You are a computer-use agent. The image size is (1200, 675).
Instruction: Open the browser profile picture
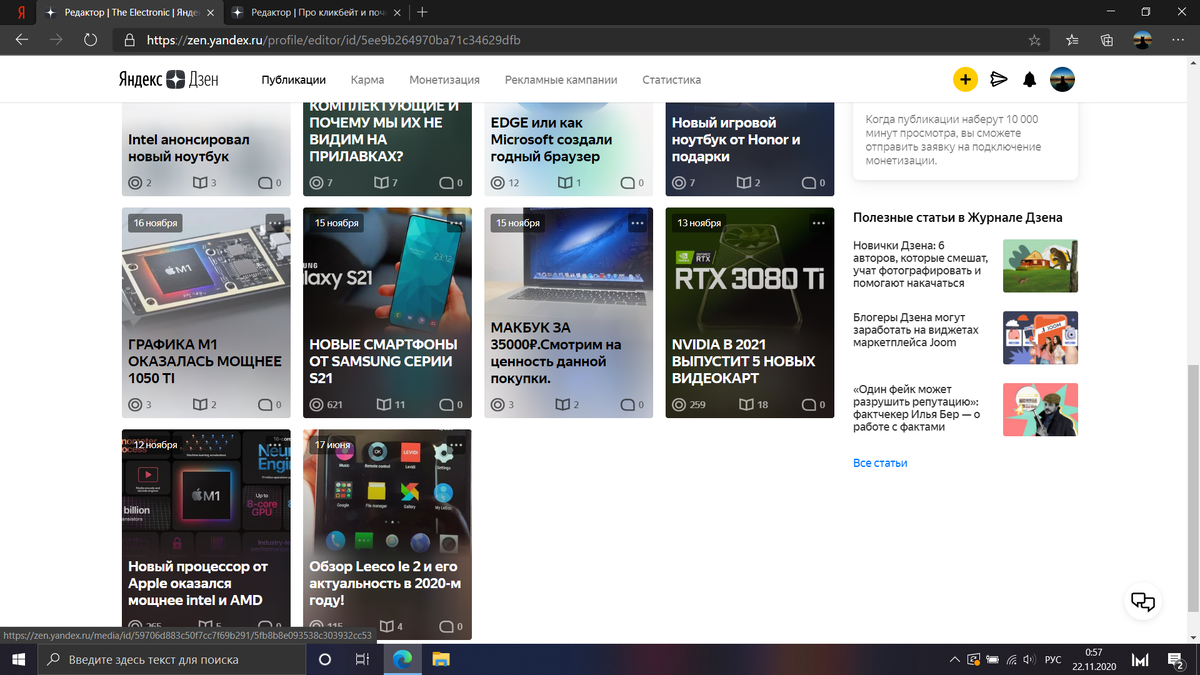[1142, 40]
